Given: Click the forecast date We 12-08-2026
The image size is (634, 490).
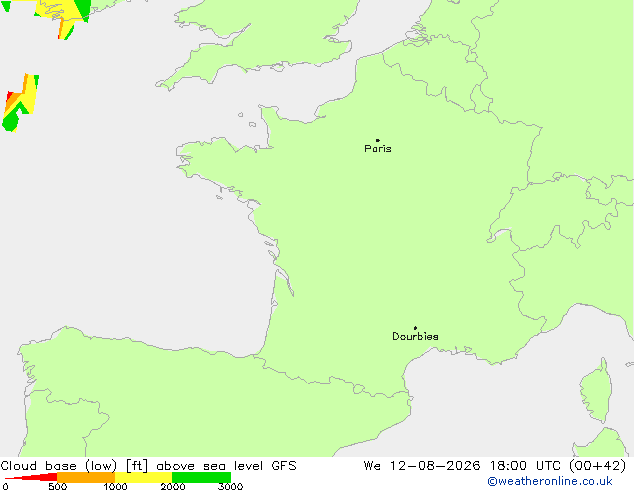Looking at the screenshot, I should point(422,466).
